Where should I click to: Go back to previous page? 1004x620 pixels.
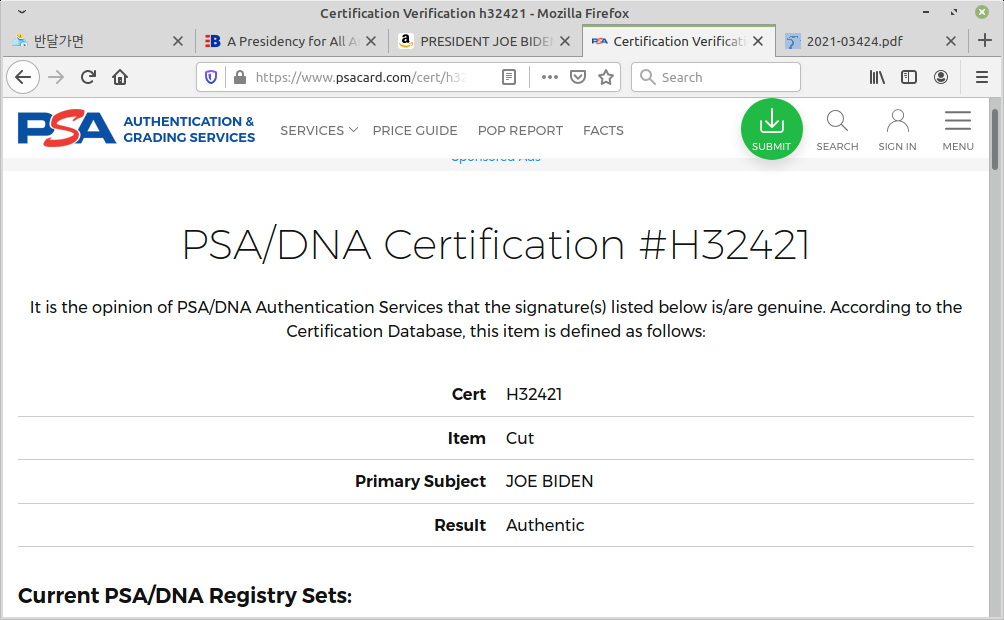pos(23,78)
